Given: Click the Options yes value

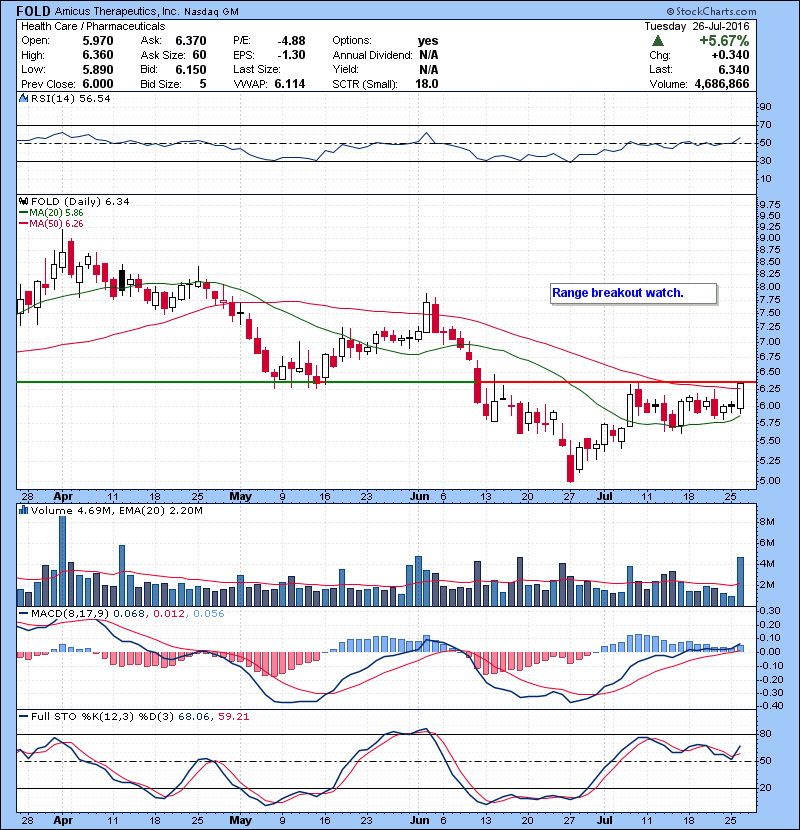Looking at the screenshot, I should pos(428,41).
